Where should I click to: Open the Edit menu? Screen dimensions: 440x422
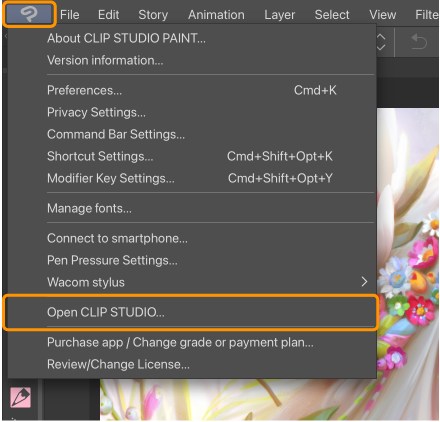pos(108,15)
